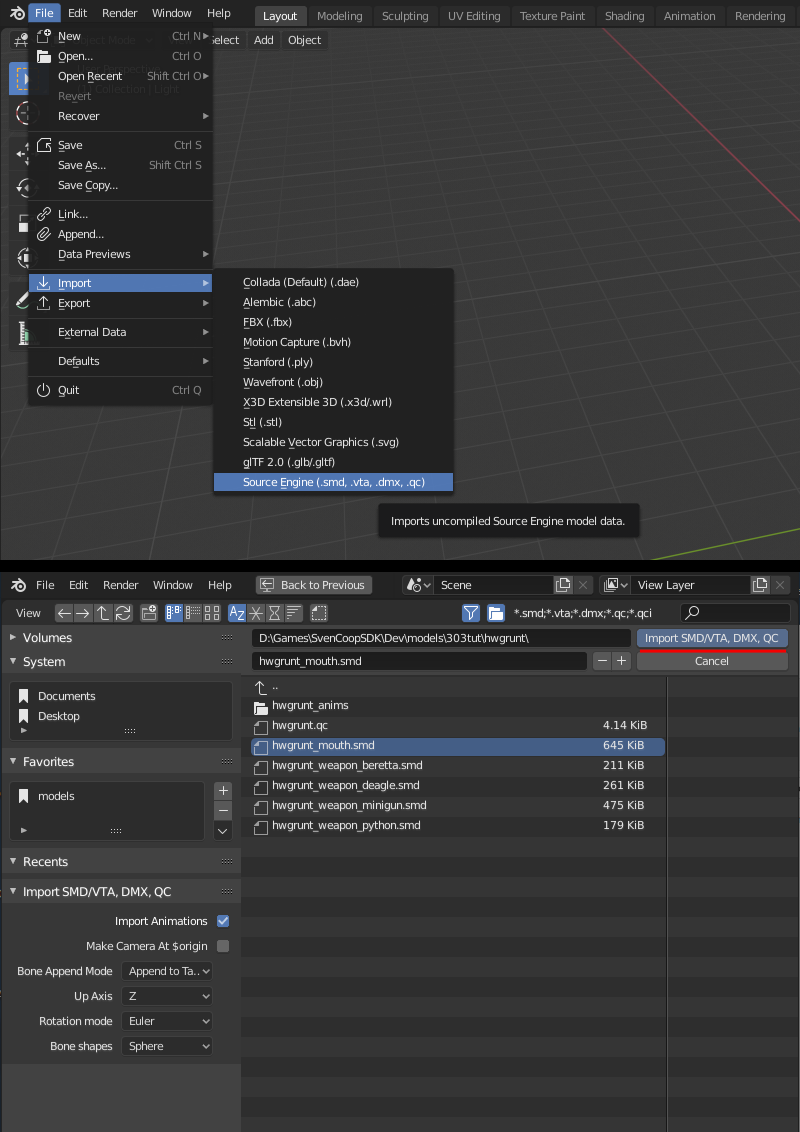Open the Bone shapes dropdown
Image resolution: width=800 pixels, height=1132 pixels.
pos(167,1046)
